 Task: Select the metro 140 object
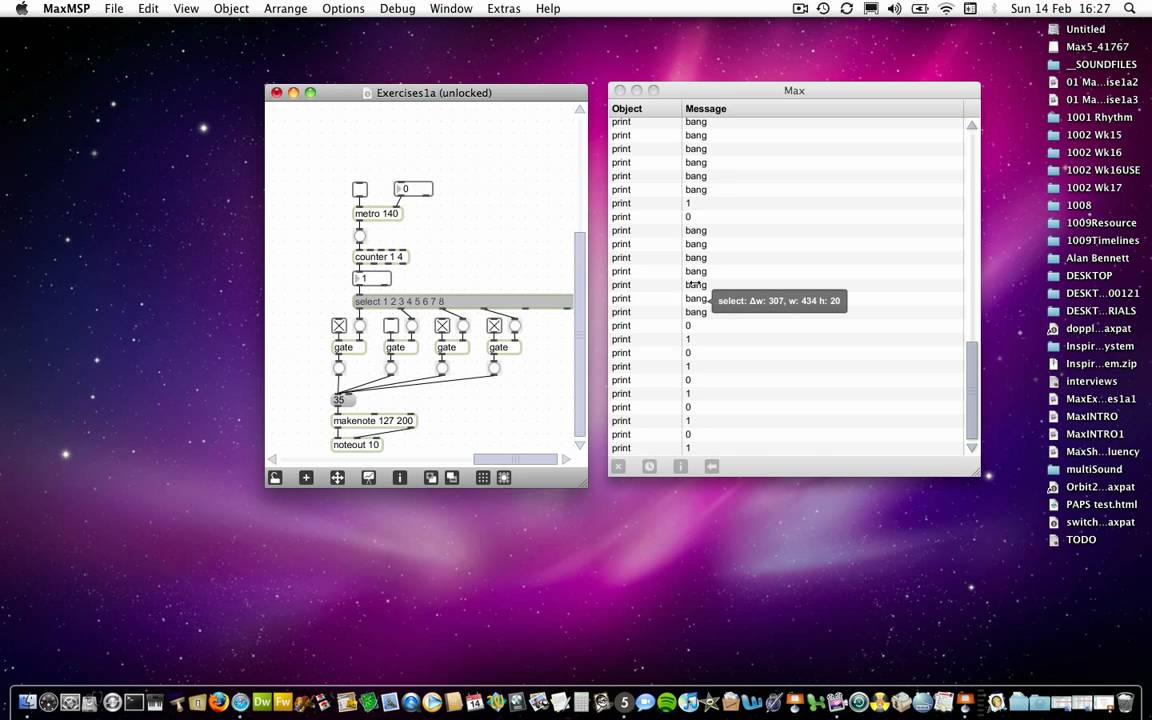point(378,214)
